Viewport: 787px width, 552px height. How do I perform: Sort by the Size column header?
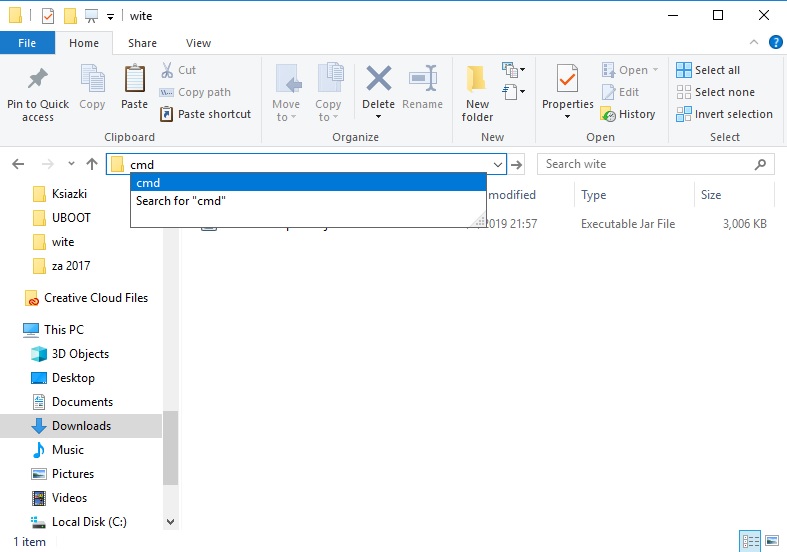pos(711,195)
